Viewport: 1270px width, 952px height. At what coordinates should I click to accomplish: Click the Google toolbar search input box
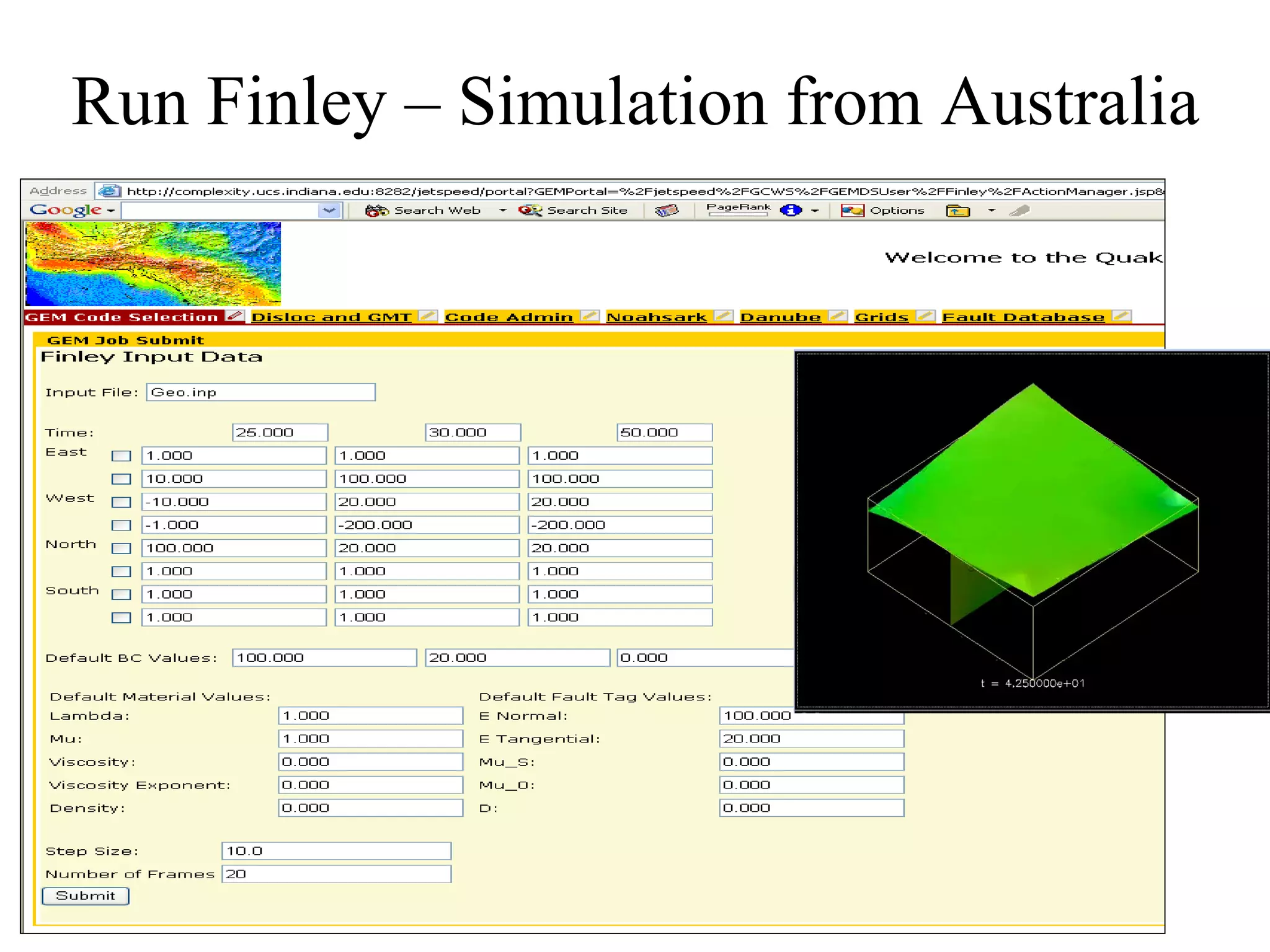[x=221, y=211]
